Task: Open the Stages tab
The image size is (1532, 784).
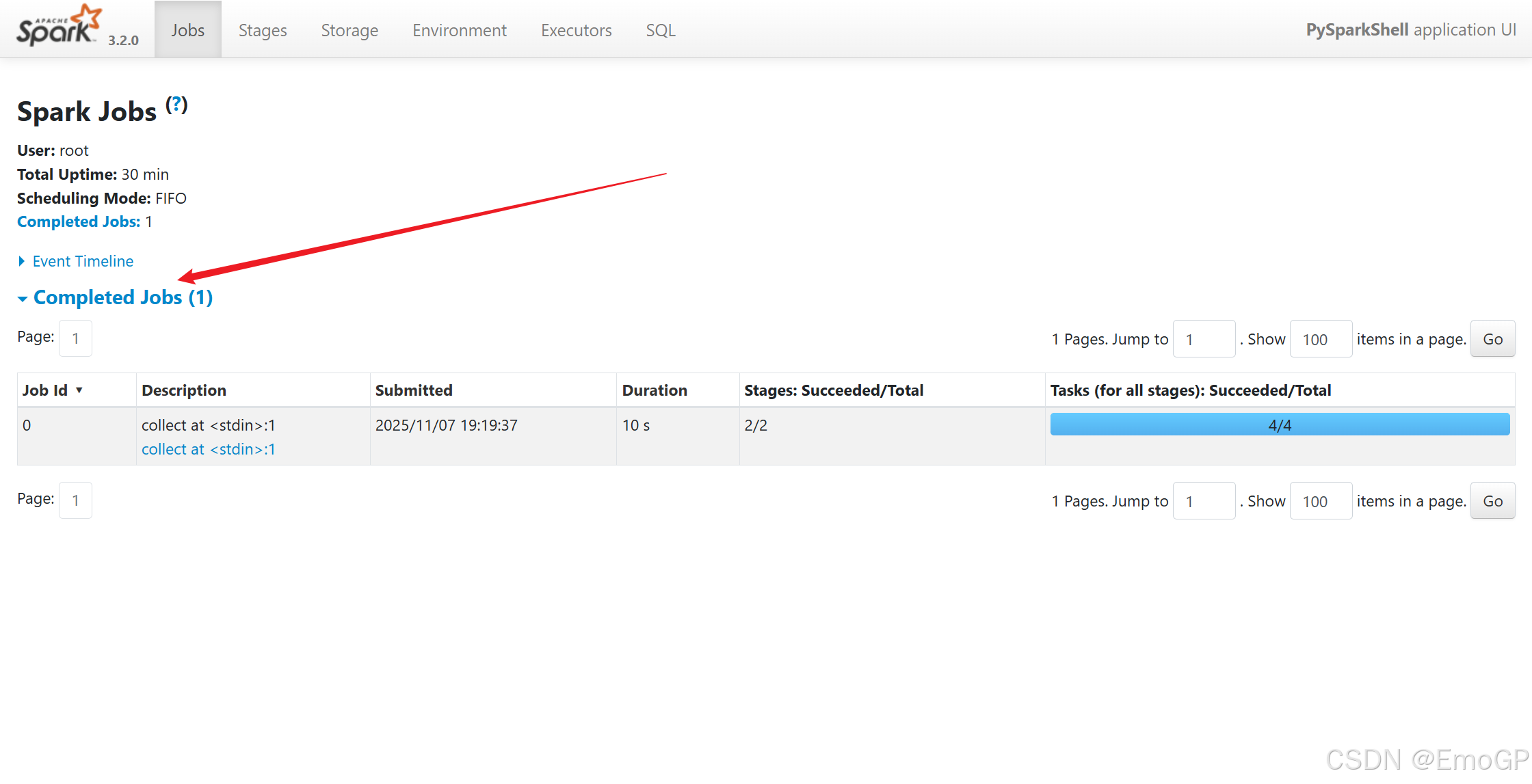Action: (263, 30)
